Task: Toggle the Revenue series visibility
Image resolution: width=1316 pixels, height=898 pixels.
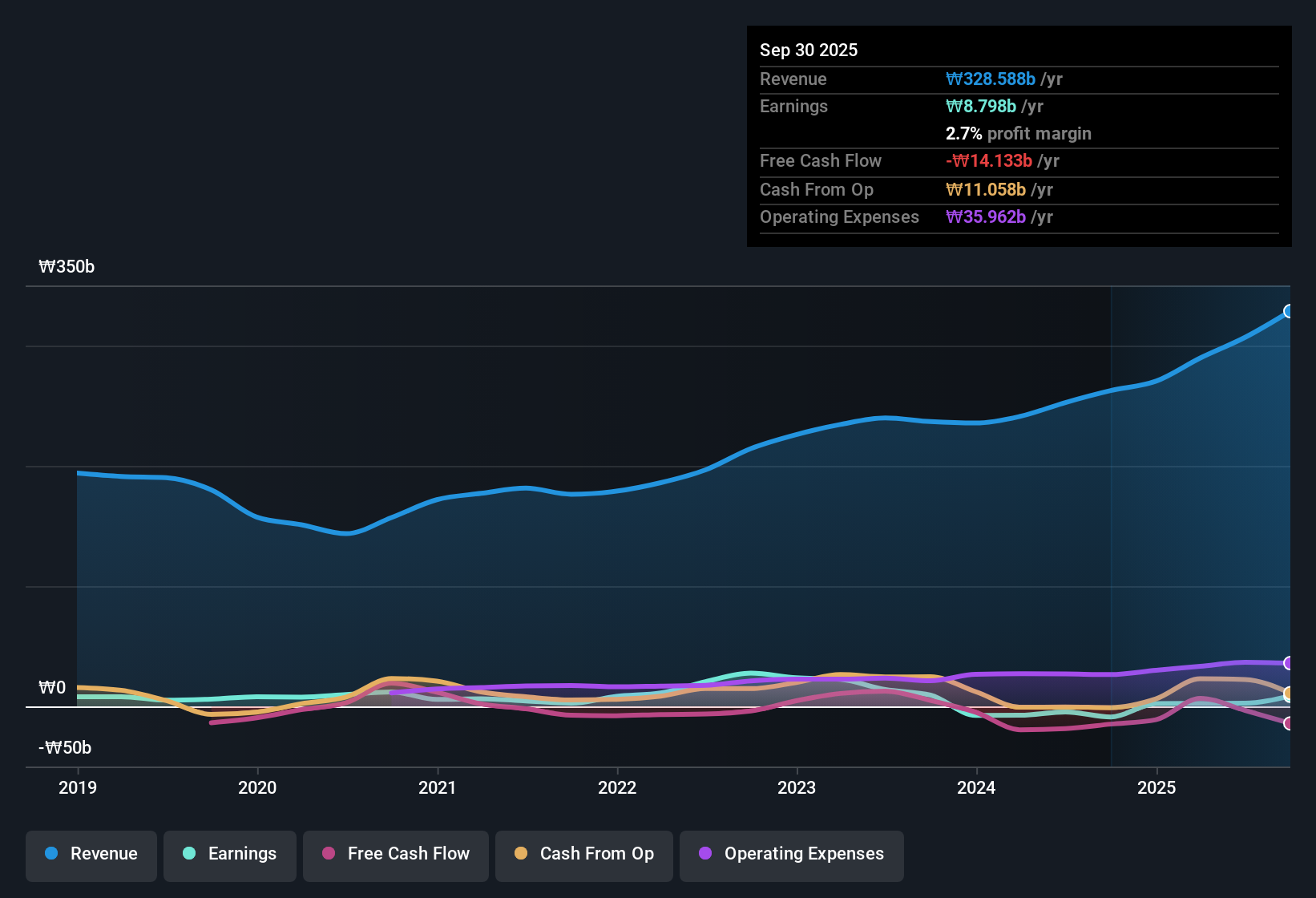Action: coord(91,854)
